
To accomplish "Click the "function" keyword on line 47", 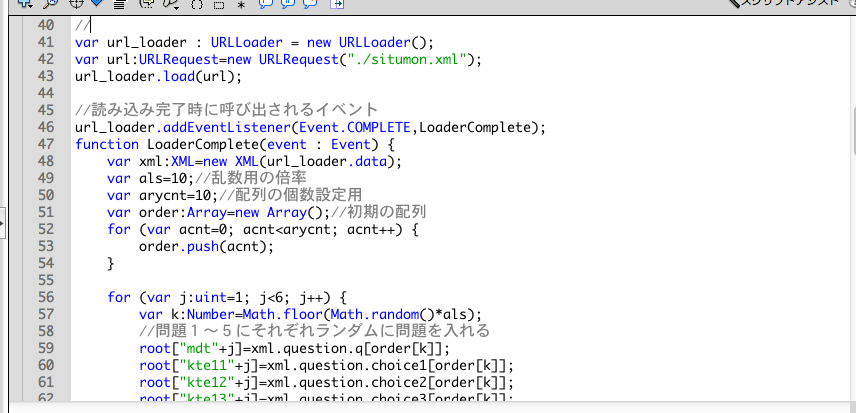I will tap(107, 144).
